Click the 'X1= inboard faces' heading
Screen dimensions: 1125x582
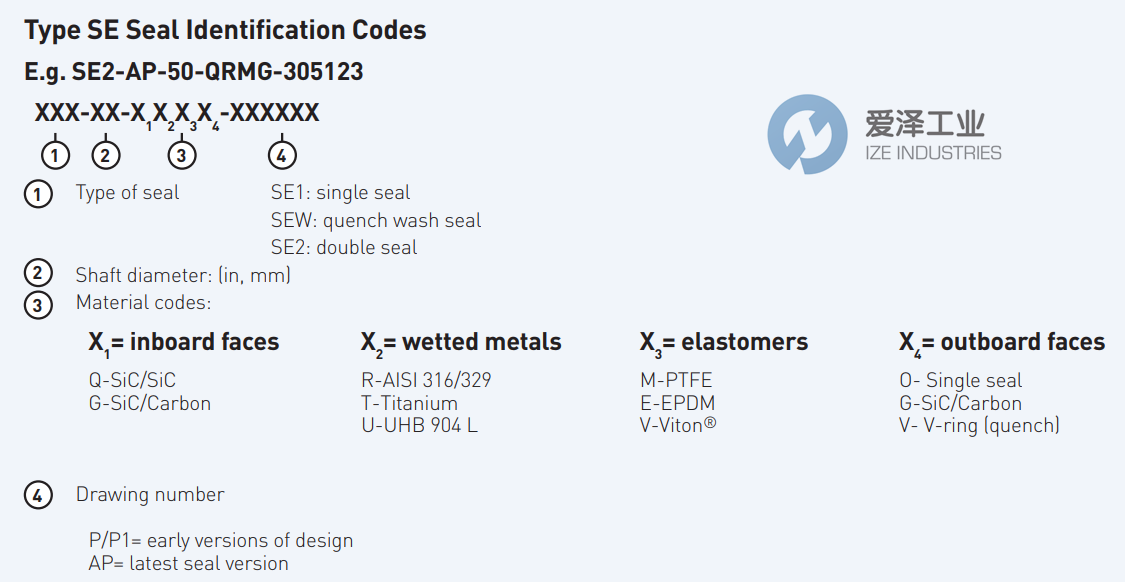pos(184,343)
